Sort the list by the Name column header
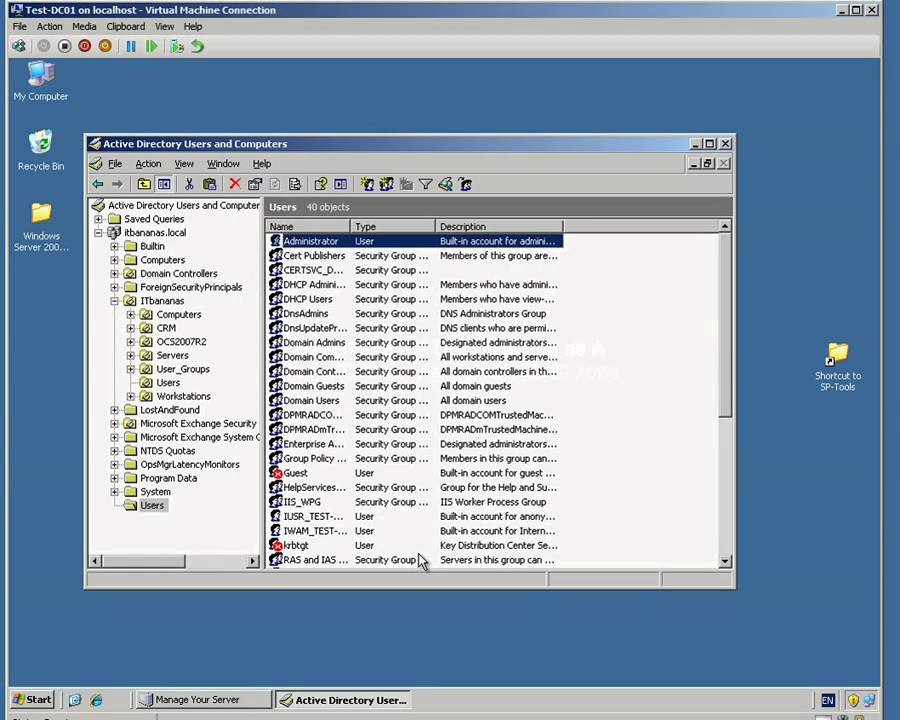 coord(308,226)
